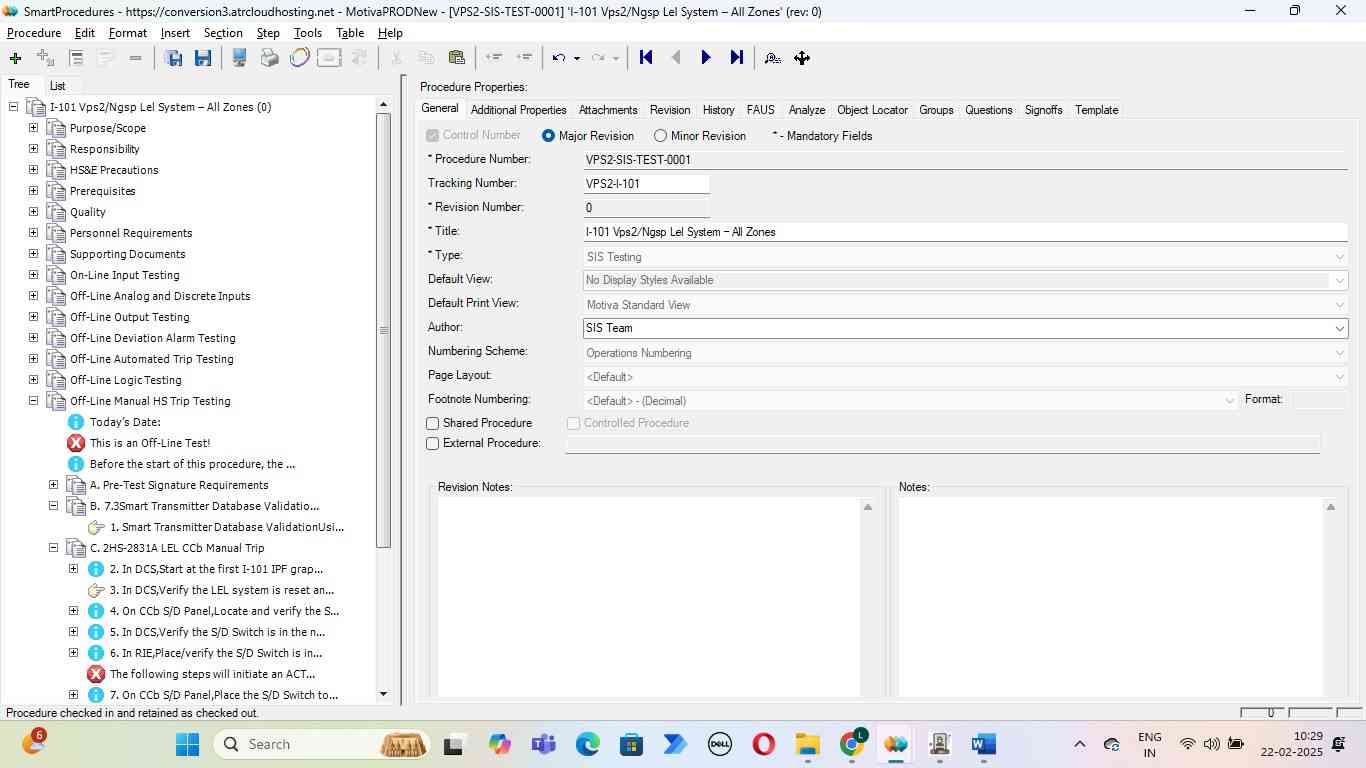Open Microsoft Word from taskbar
This screenshot has width=1366, height=768.
[x=983, y=744]
